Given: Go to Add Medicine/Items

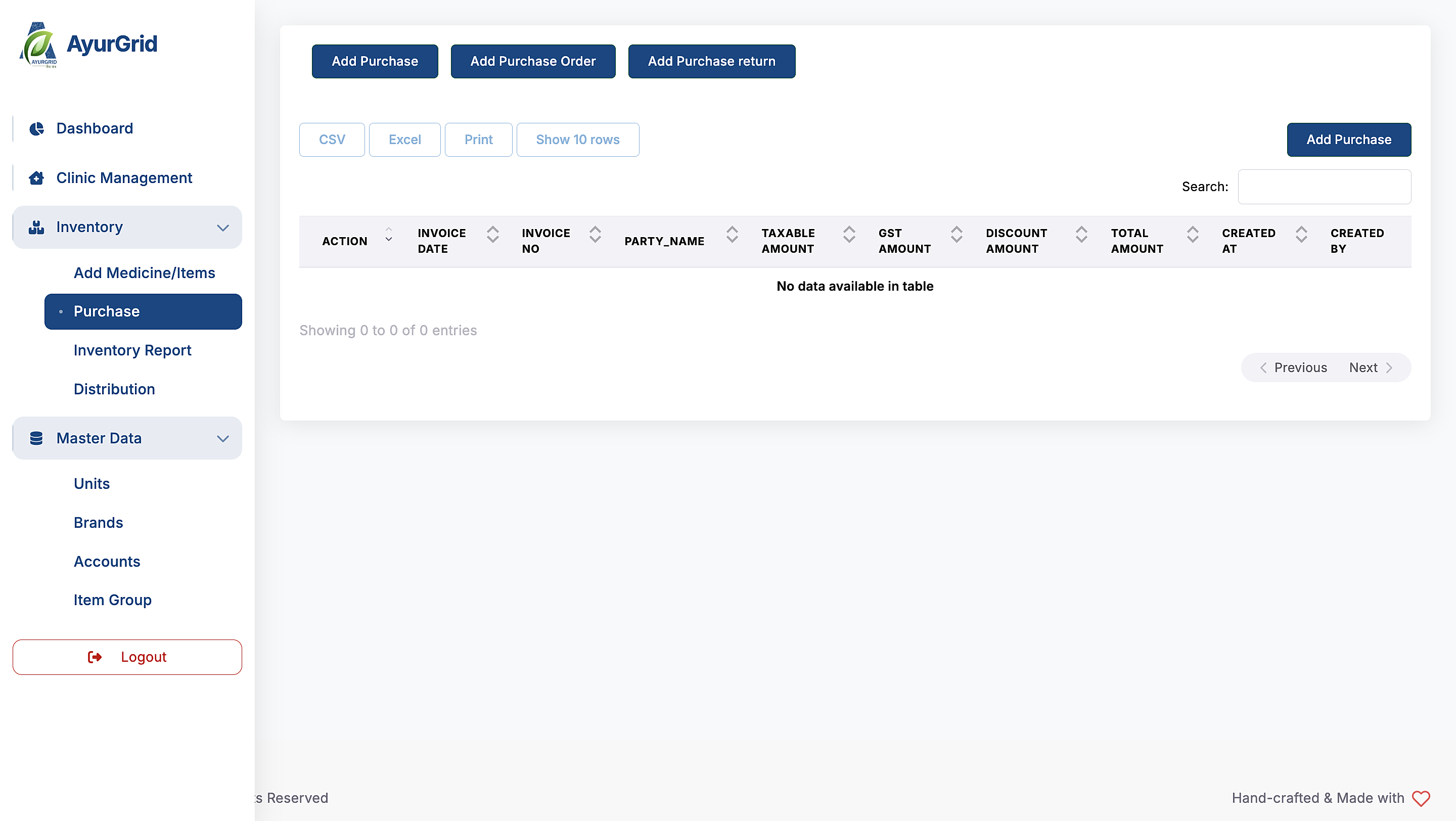Looking at the screenshot, I should [144, 273].
